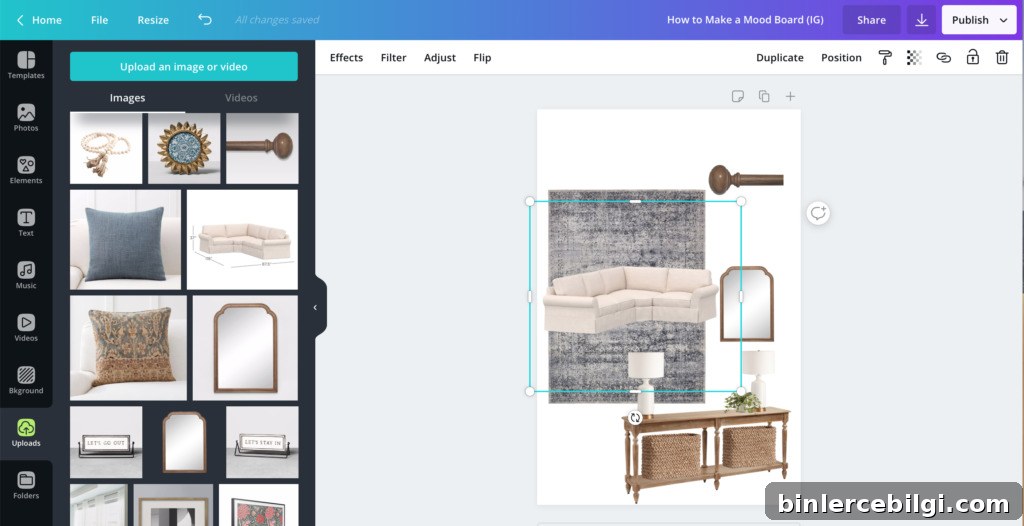Open the transparency checkerboard icon
Viewport: 1024px width, 526px height.
click(914, 58)
